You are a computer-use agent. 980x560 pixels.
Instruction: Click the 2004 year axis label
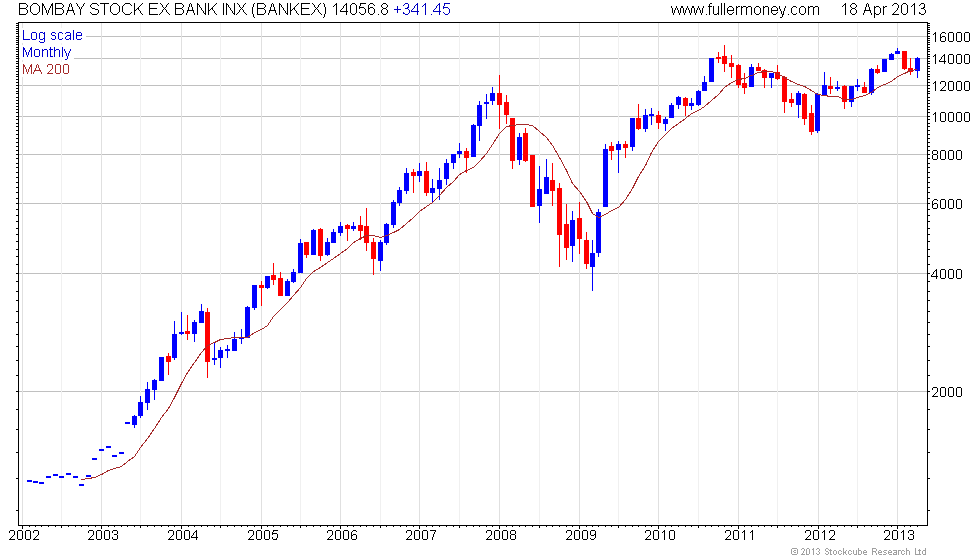182,535
